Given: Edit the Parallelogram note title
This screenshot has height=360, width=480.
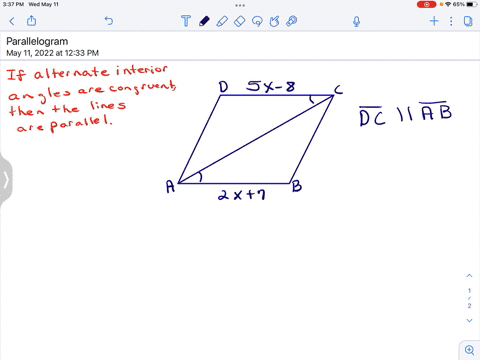Looking at the screenshot, I should pyautogui.click(x=37, y=41).
